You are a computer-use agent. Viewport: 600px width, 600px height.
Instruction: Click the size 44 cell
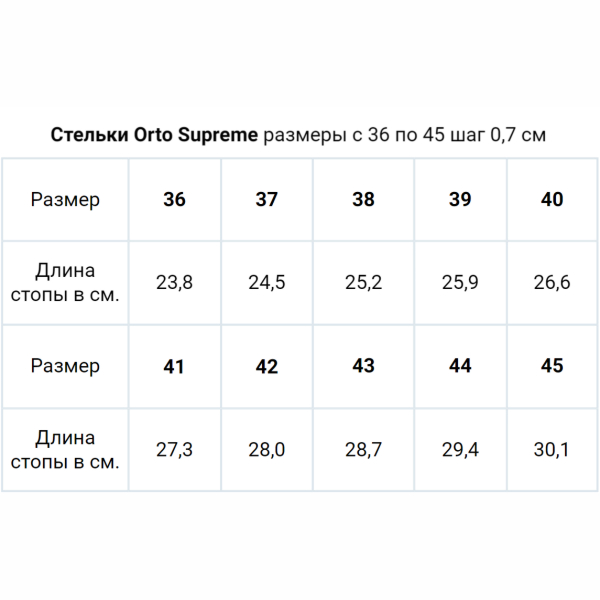(x=460, y=366)
